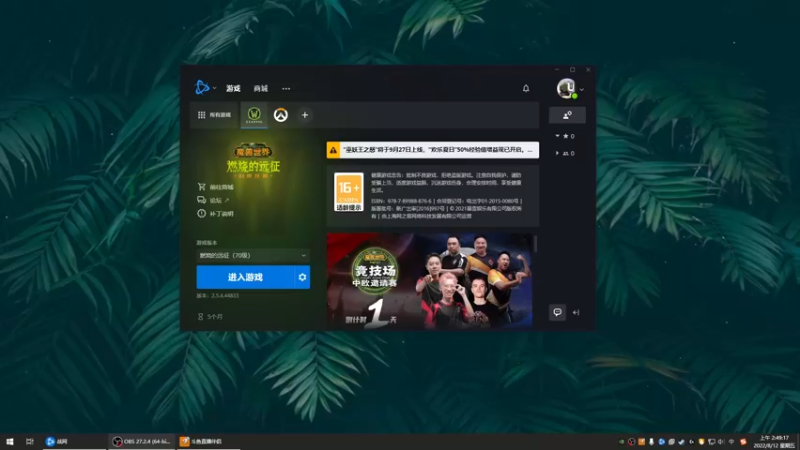Open the 论坛 forums link
This screenshot has width=800, height=450.
213,200
